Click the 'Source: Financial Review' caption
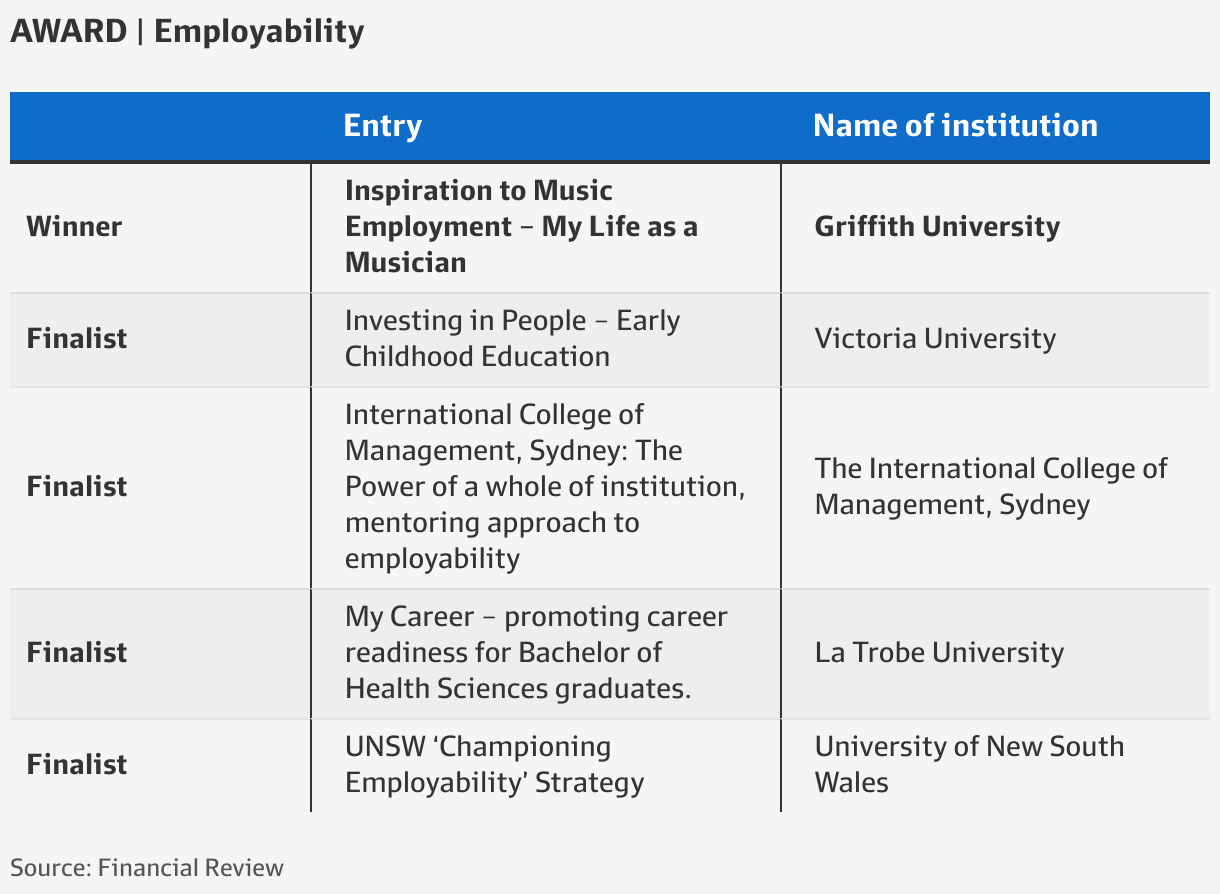Viewport: 1220px width, 894px height. click(x=147, y=867)
